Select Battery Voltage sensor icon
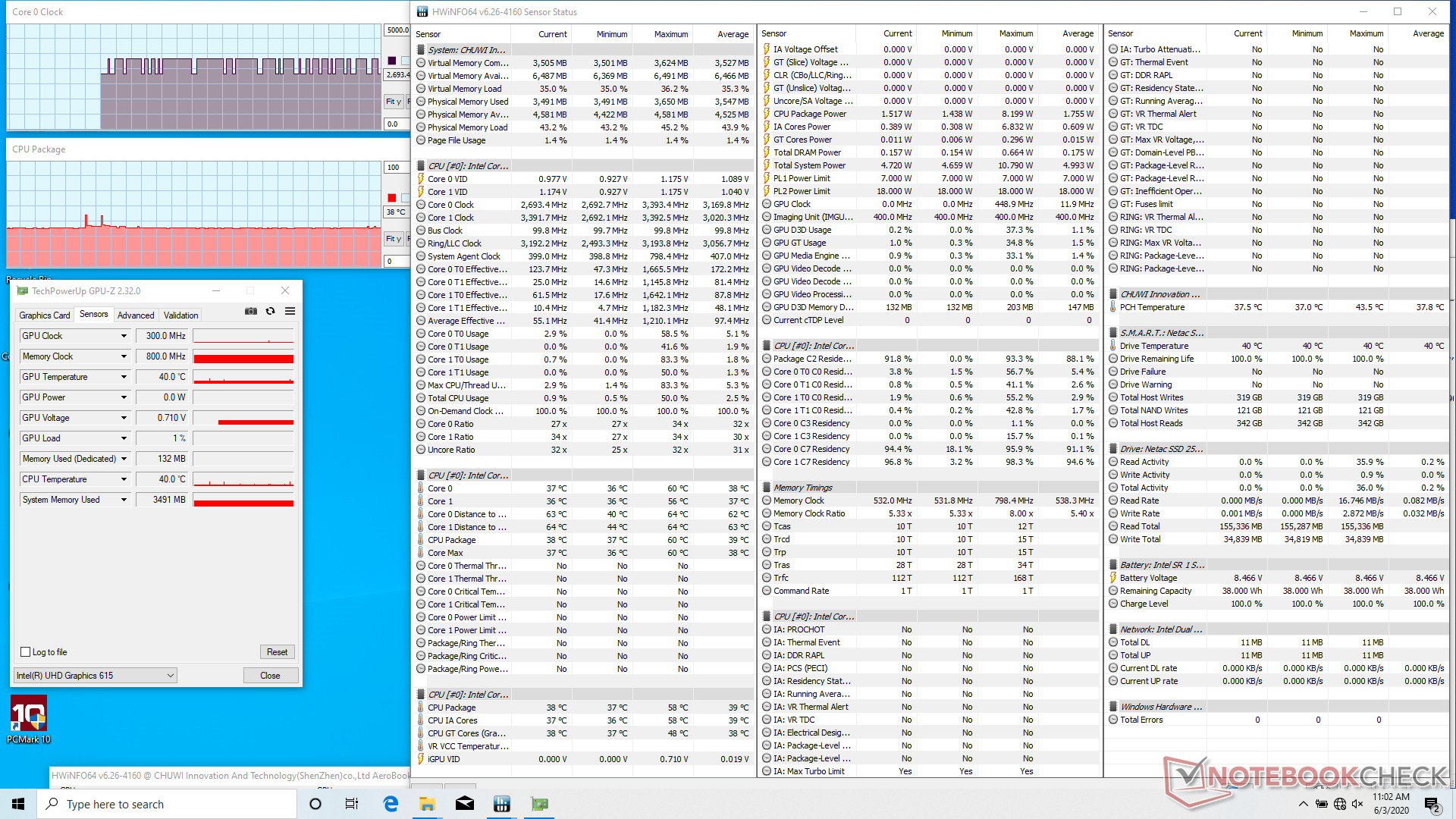This screenshot has width=1456, height=819. (1113, 578)
